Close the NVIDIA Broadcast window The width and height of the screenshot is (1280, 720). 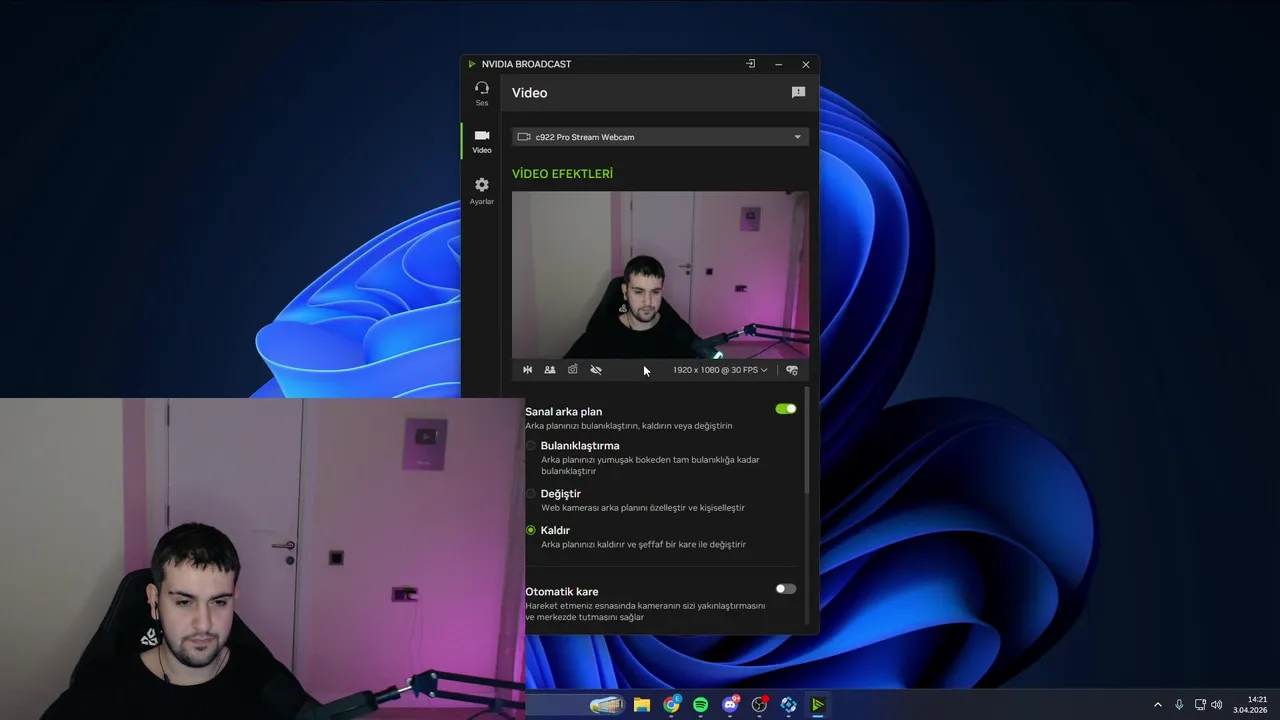(x=806, y=64)
